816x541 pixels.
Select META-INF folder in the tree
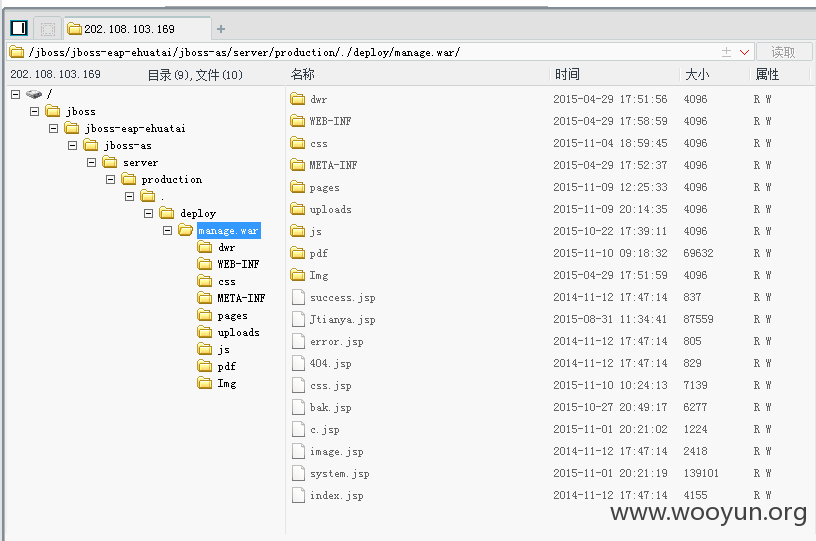(241, 298)
